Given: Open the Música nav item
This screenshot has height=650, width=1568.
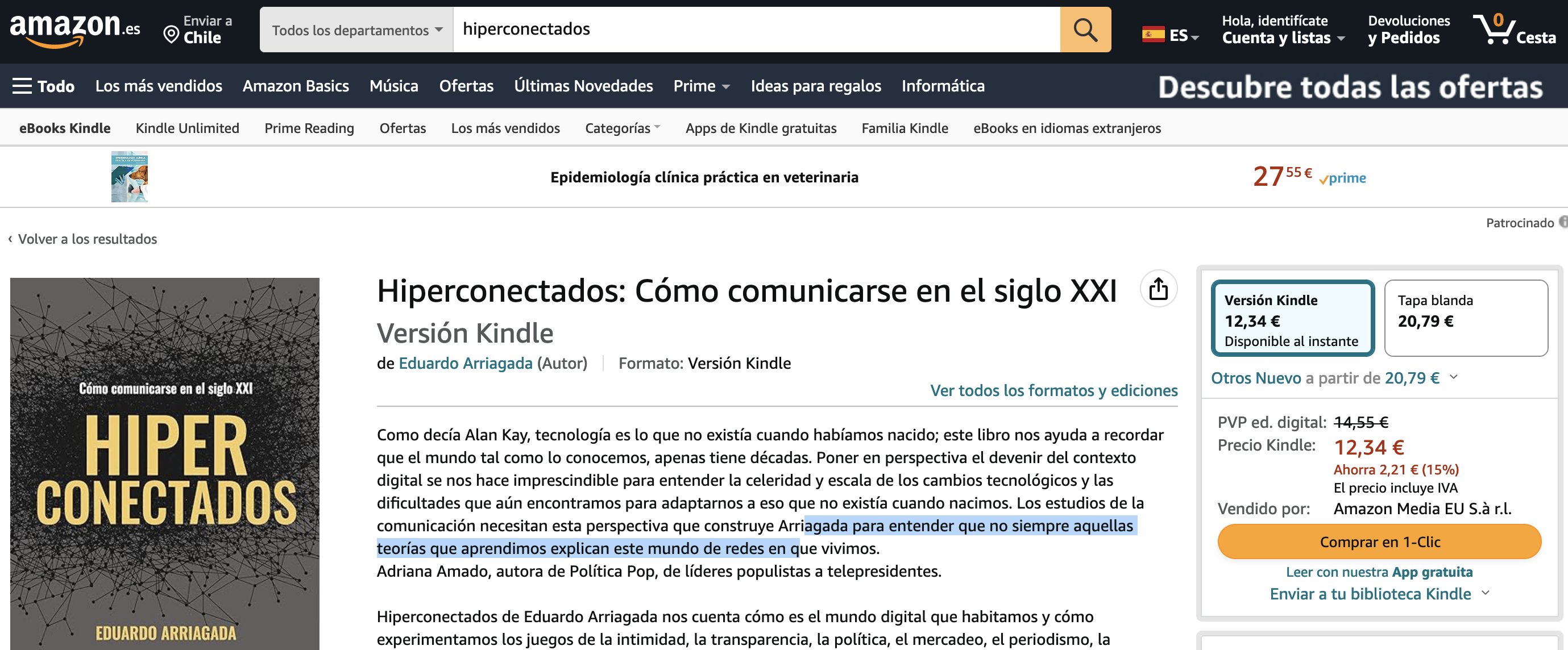Looking at the screenshot, I should pyautogui.click(x=394, y=86).
